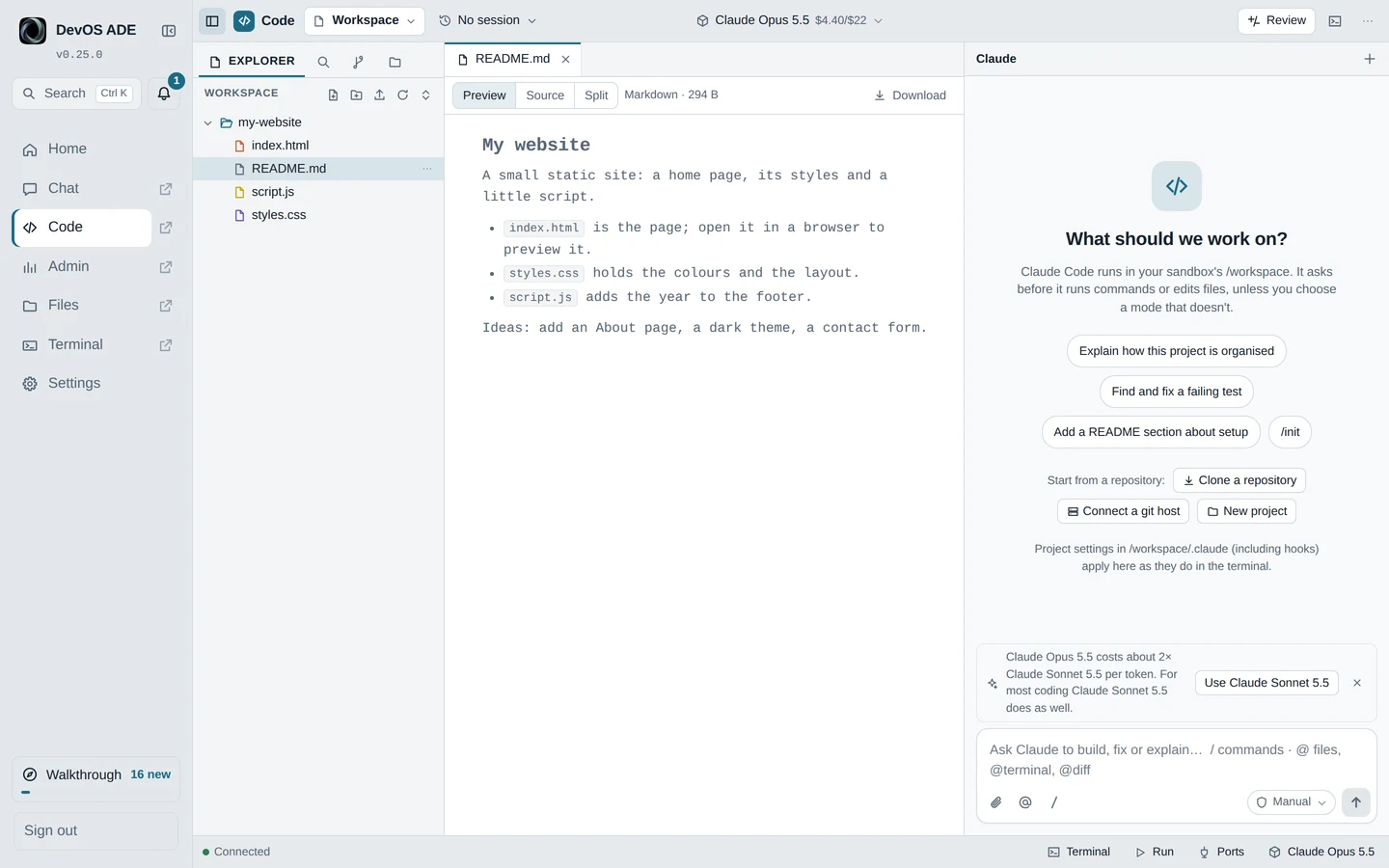Click the Review button
The height and width of the screenshot is (868, 1389).
tap(1276, 20)
